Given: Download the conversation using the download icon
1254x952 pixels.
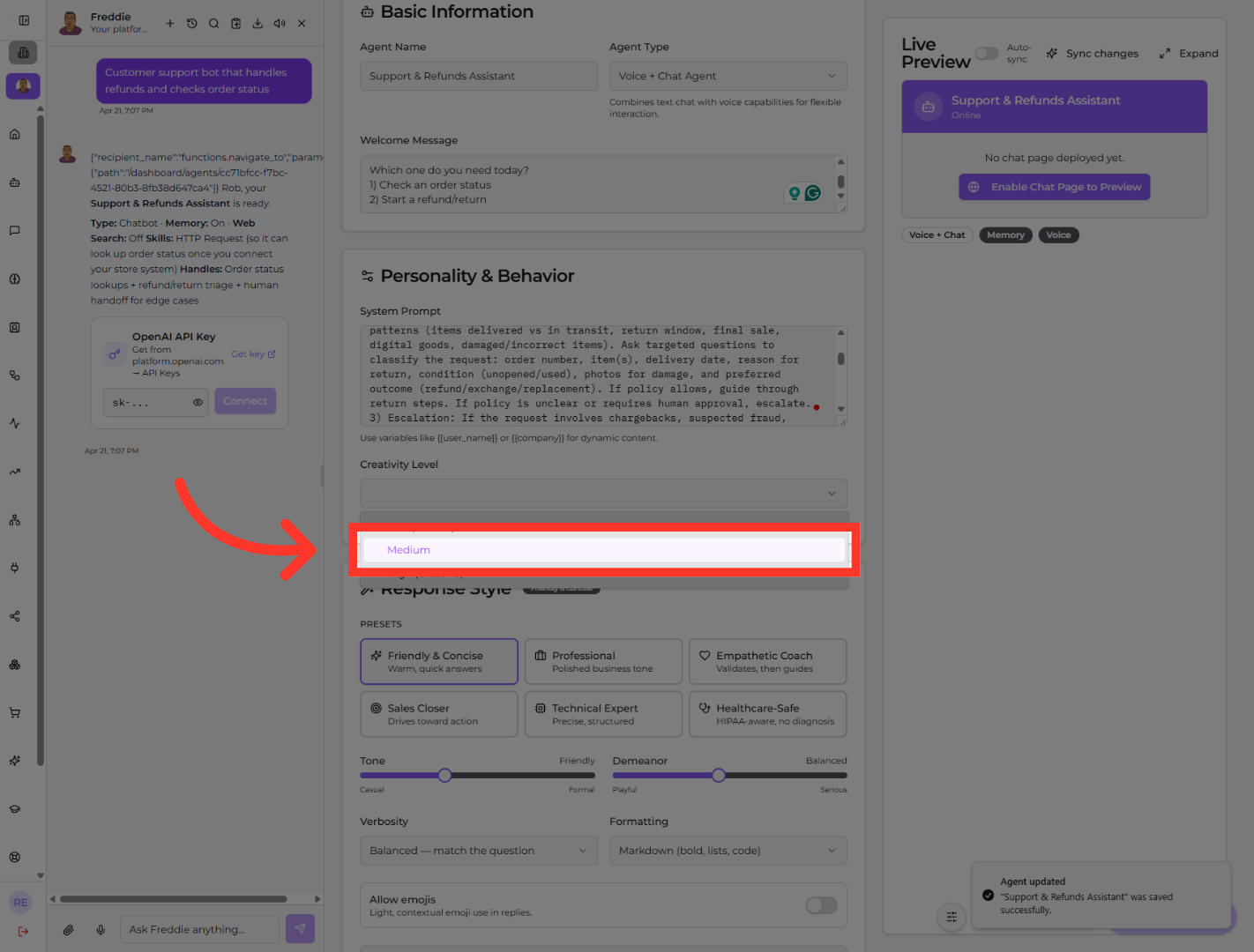Looking at the screenshot, I should 258,24.
